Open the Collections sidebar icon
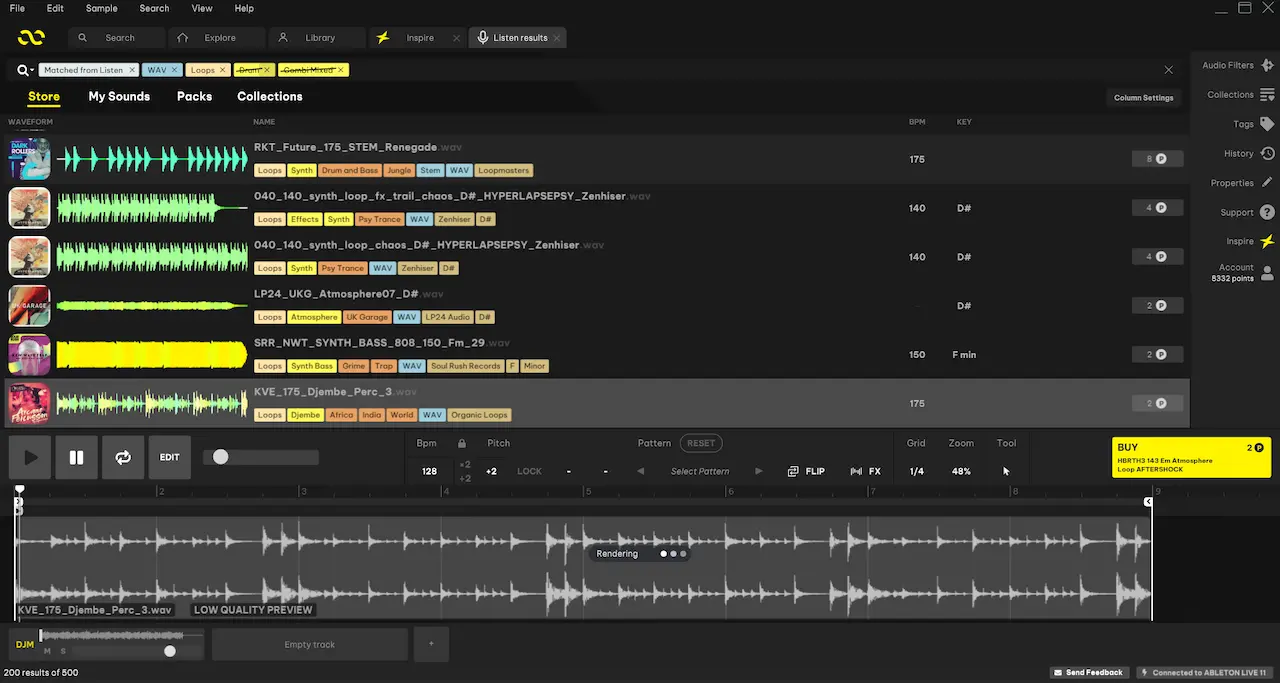This screenshot has width=1280, height=683. coord(1267,95)
